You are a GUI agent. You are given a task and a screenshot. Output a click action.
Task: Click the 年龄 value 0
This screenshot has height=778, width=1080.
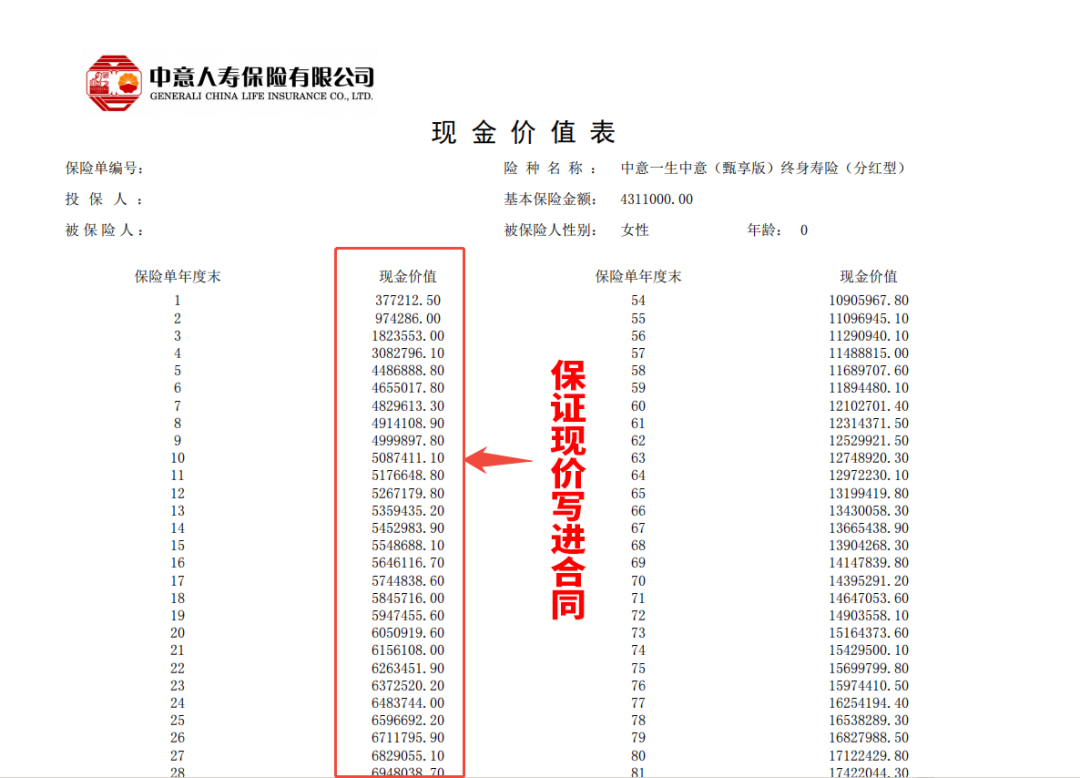coord(803,230)
